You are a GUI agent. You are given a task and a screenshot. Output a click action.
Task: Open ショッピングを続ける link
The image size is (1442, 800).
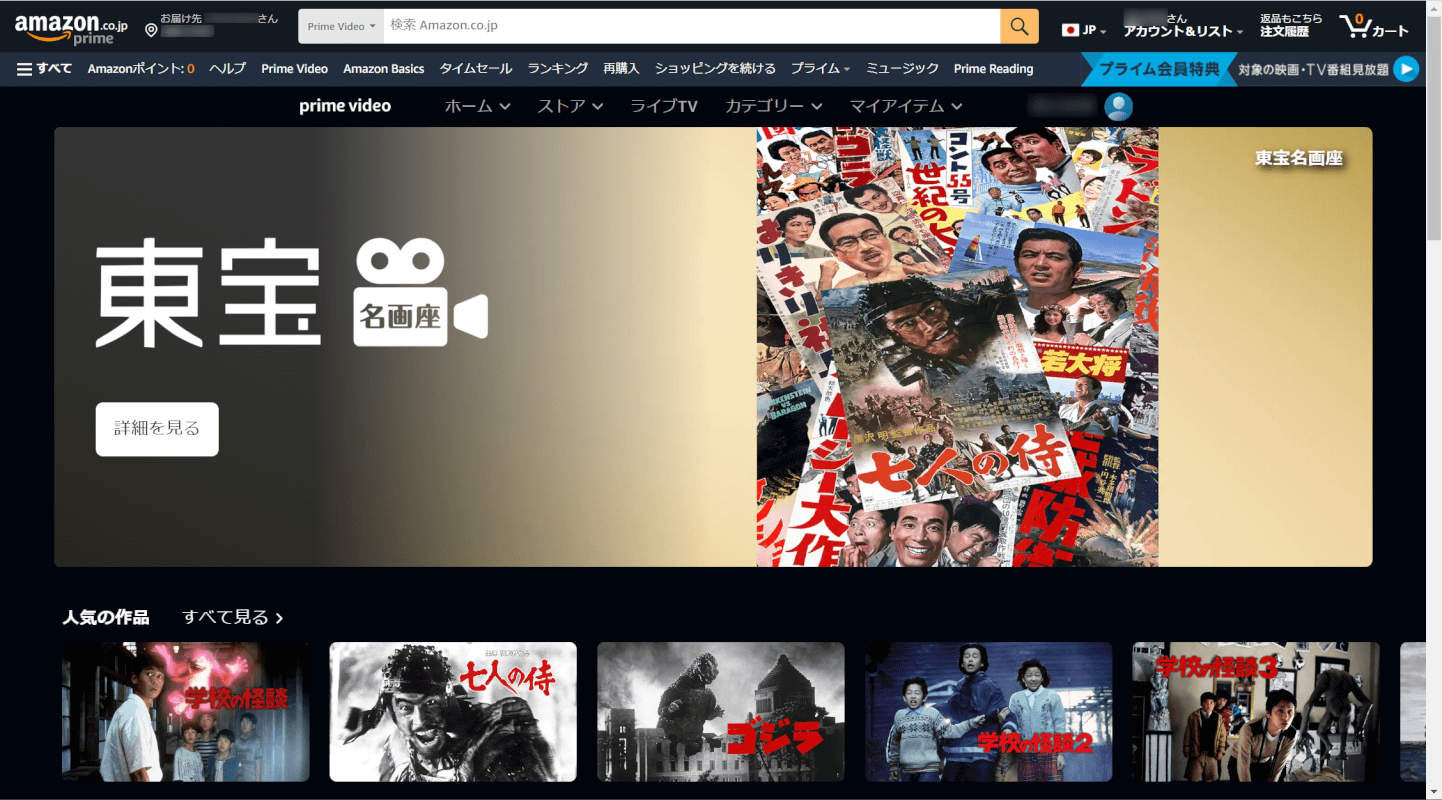pos(715,69)
